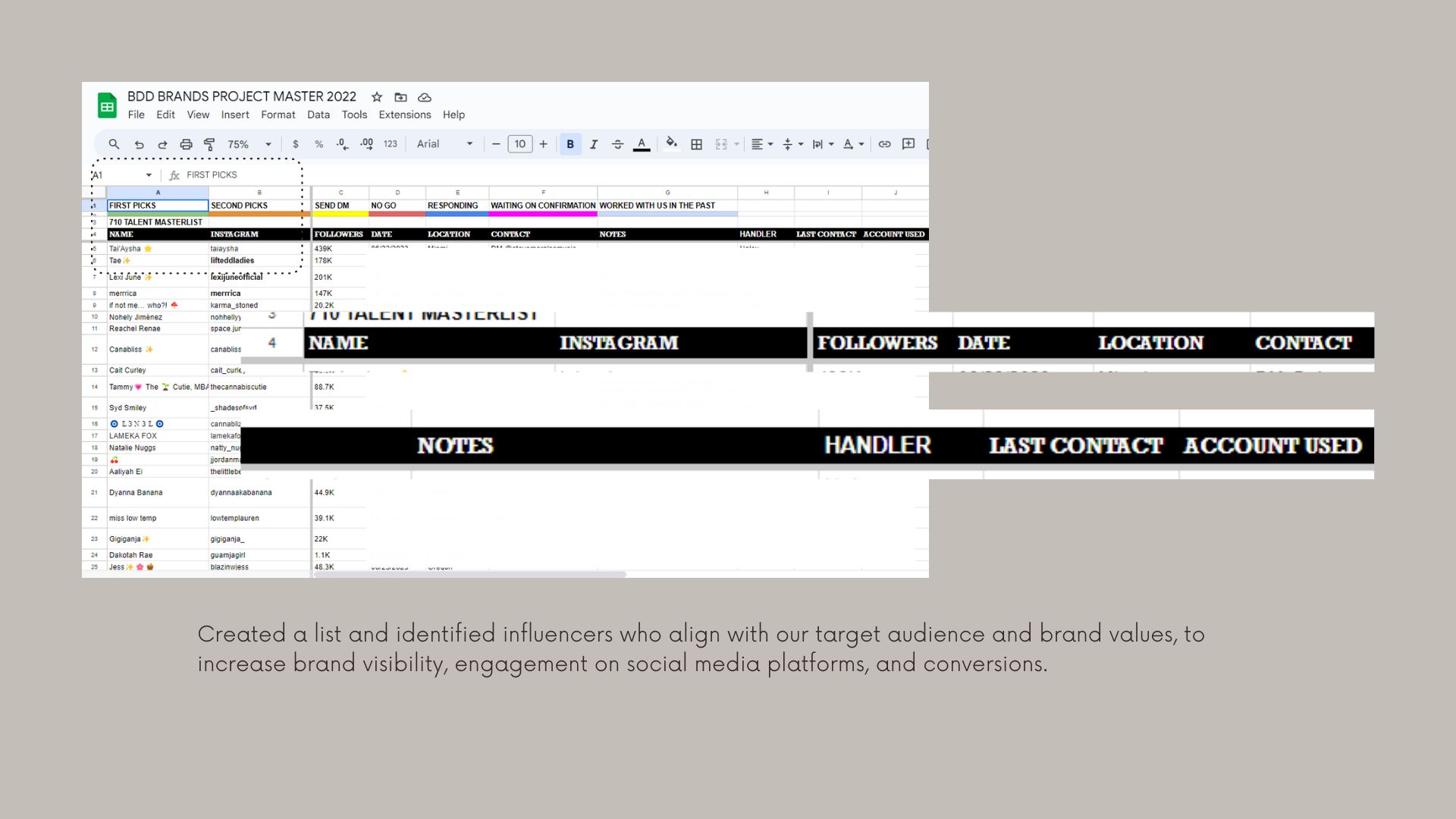Toggle italic formatting button

594,144
